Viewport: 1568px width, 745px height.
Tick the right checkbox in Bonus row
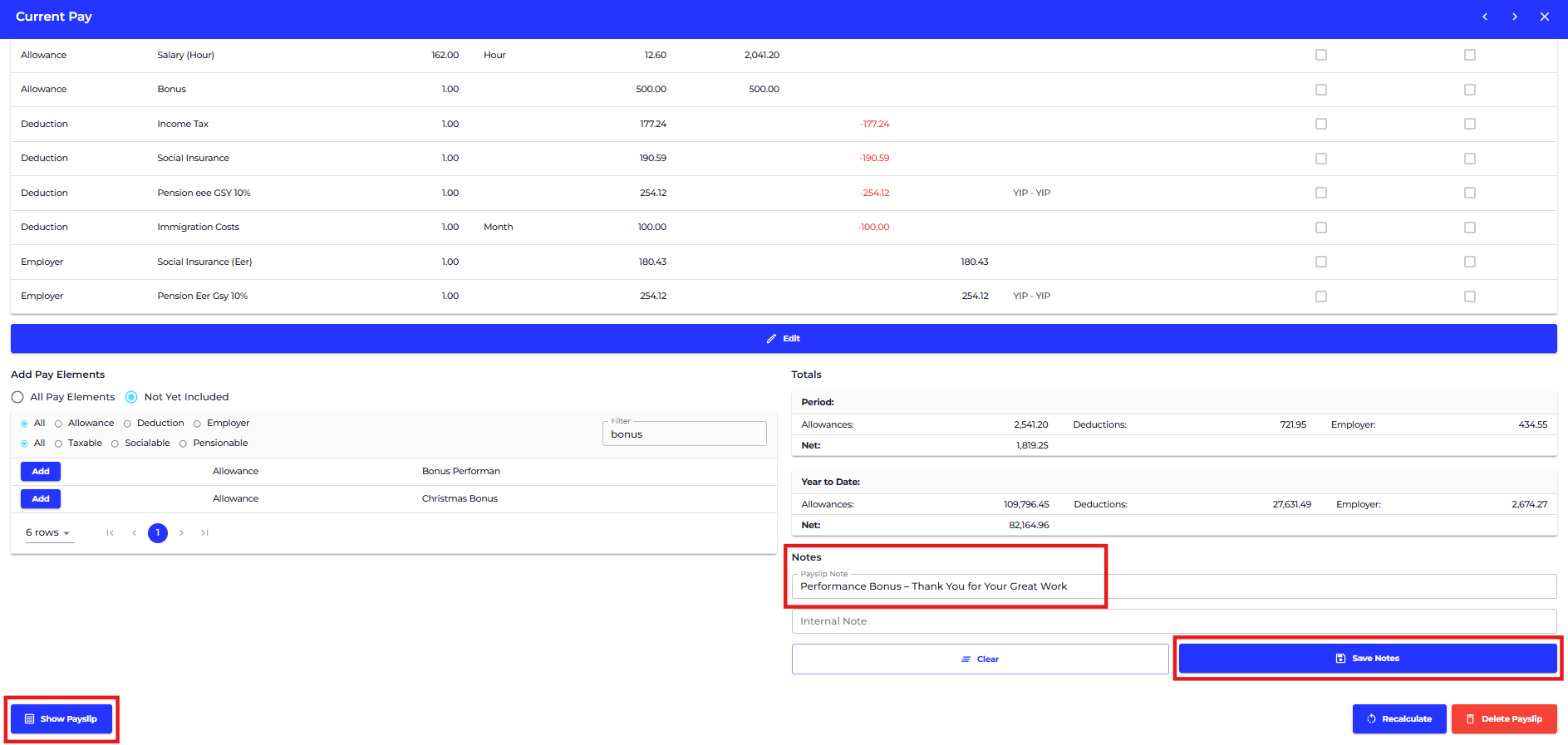(x=1470, y=90)
